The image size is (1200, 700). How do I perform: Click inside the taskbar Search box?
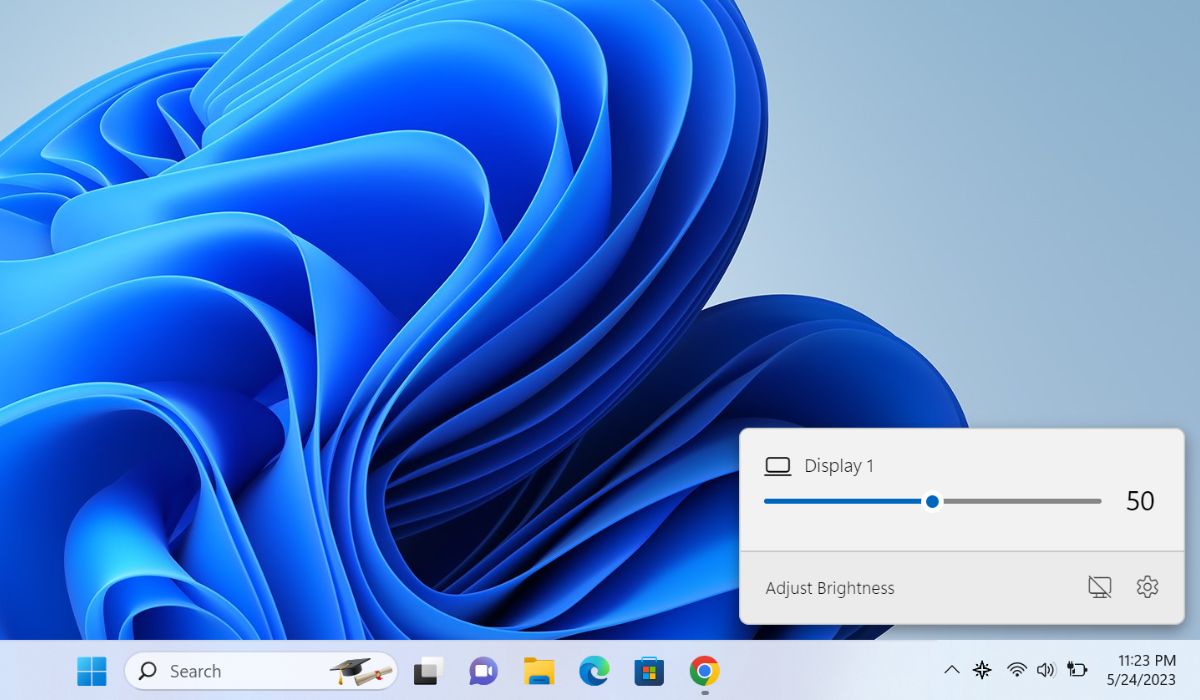click(230, 671)
